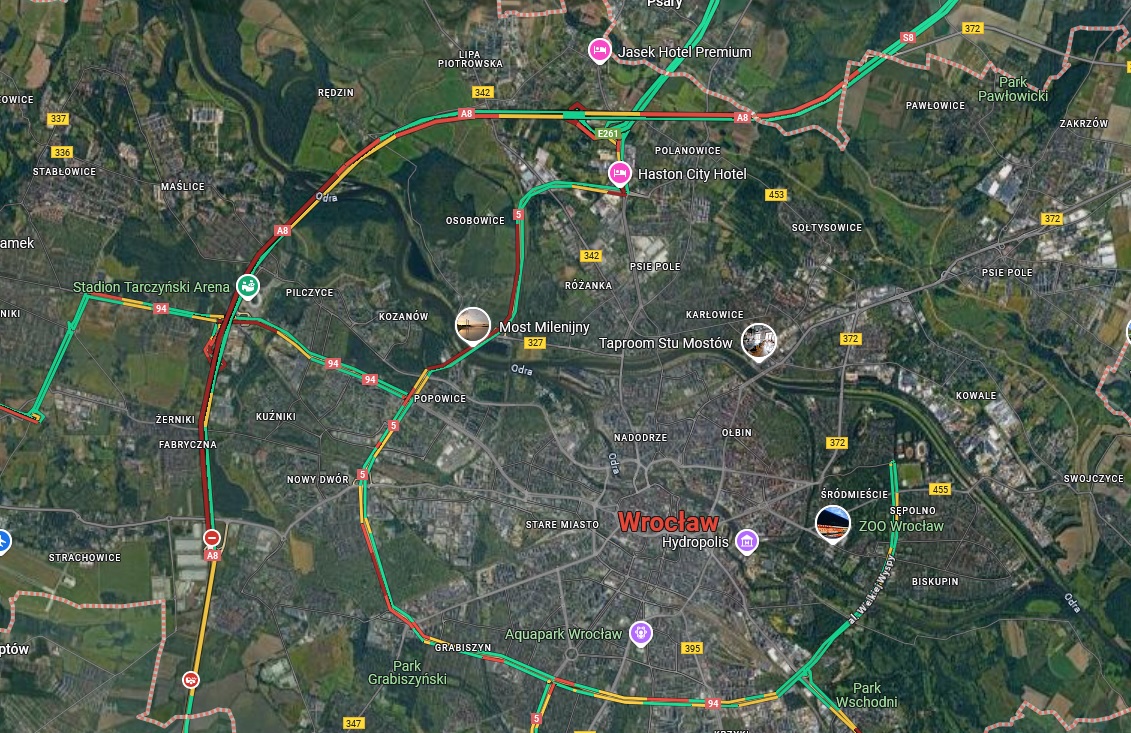Viewport: 1131px width, 733px height.
Task: Select the Park Grabiszyński label
Action: pyautogui.click(x=408, y=672)
